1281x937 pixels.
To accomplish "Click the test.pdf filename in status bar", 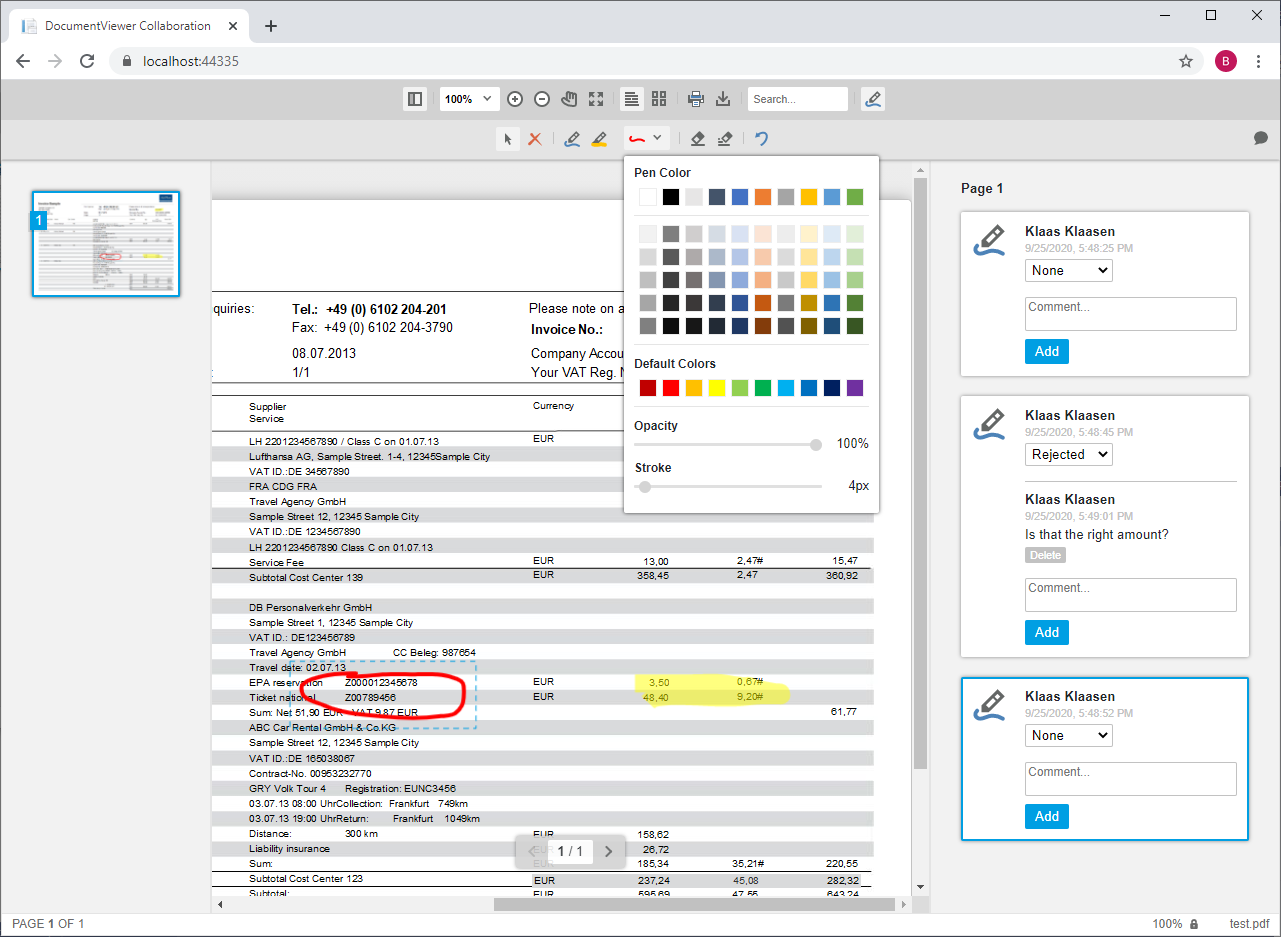I will (1249, 924).
